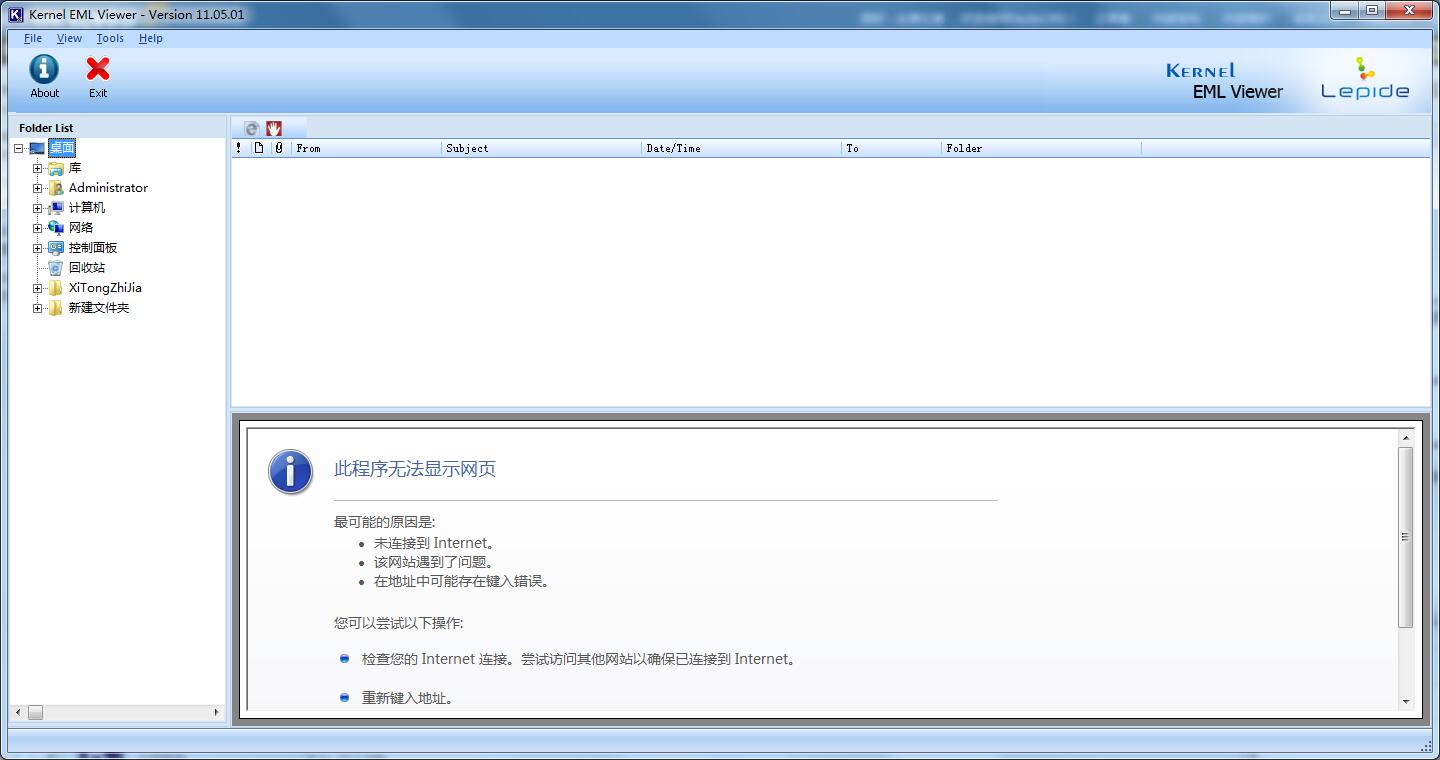Sort emails by Date/Time column

coord(741,148)
